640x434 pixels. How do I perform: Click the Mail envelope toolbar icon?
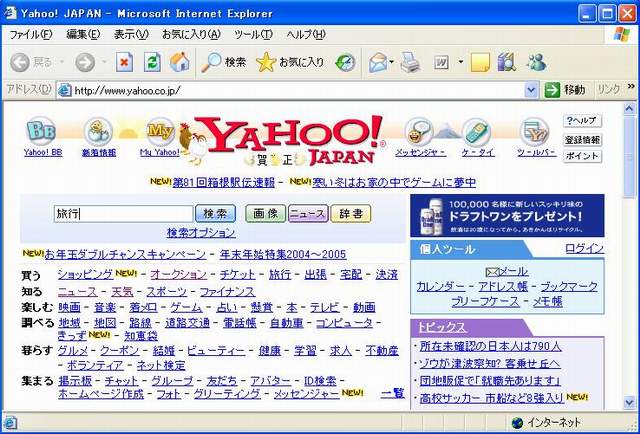[378, 63]
